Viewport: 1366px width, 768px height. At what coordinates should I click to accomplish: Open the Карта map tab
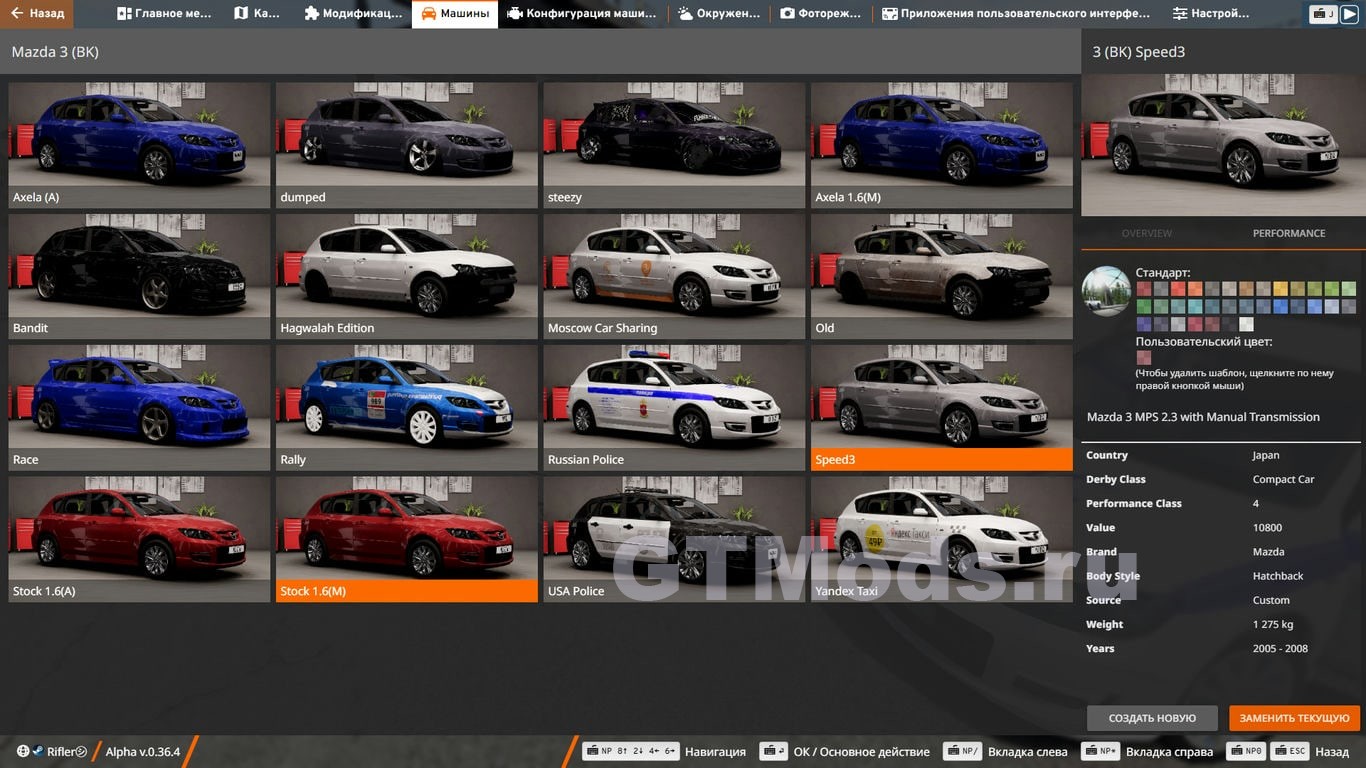pyautogui.click(x=258, y=14)
